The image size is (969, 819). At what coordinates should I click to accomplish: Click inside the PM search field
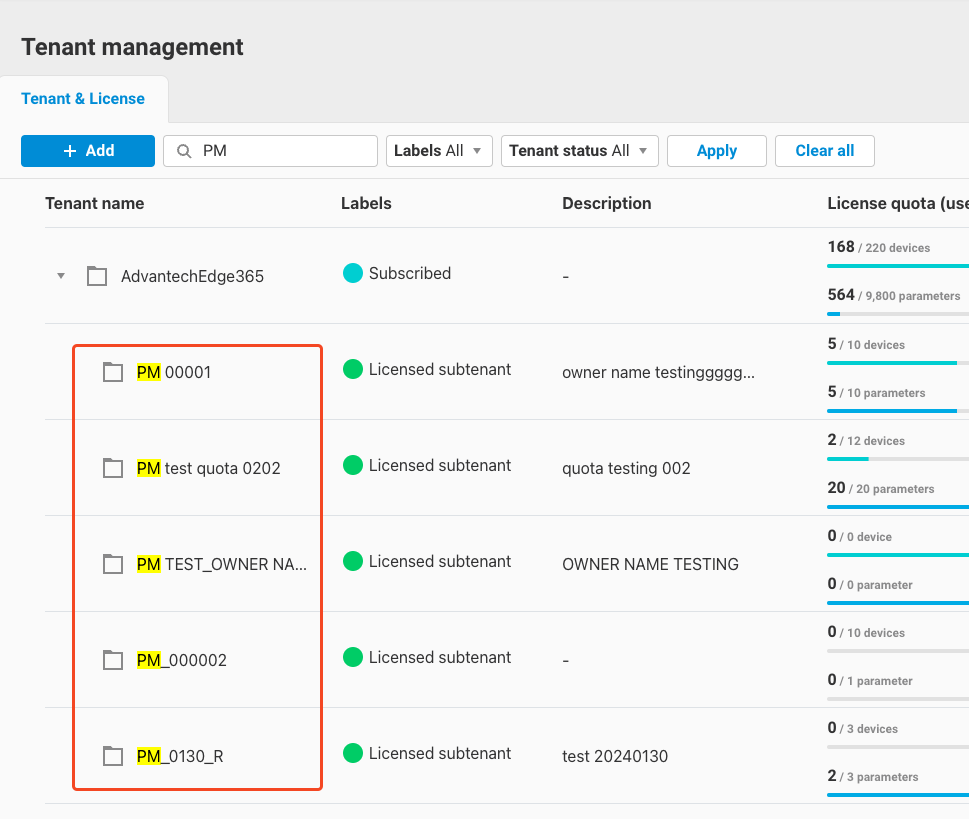click(270, 150)
